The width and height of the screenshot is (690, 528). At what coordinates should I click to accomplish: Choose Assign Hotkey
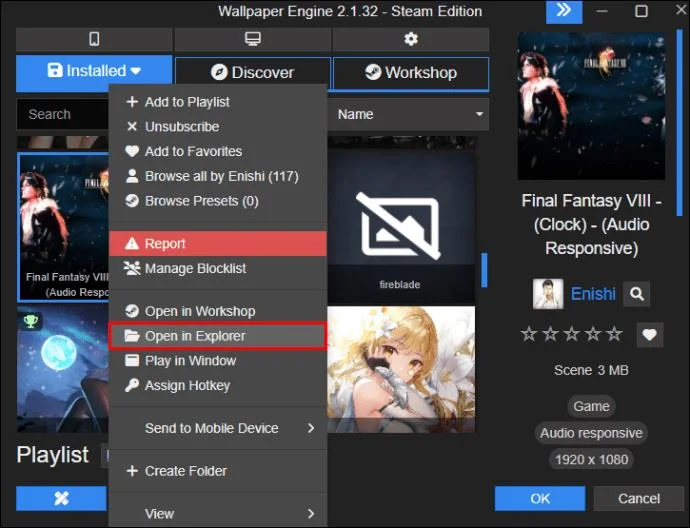[218, 385]
